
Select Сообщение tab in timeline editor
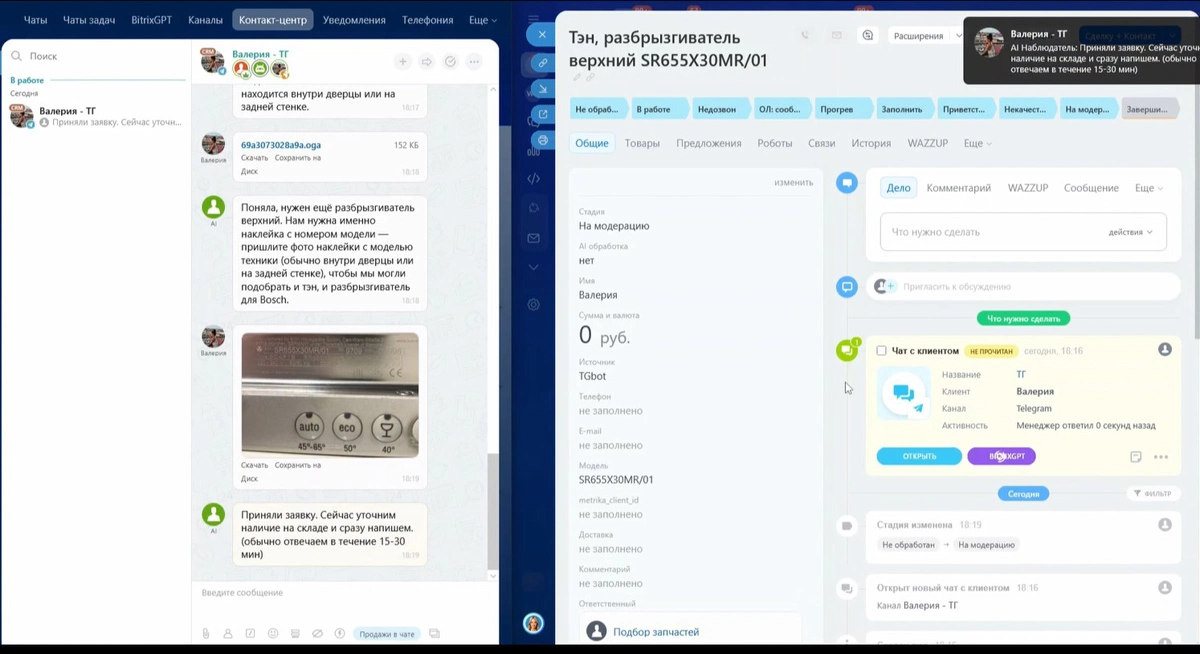pos(1091,188)
